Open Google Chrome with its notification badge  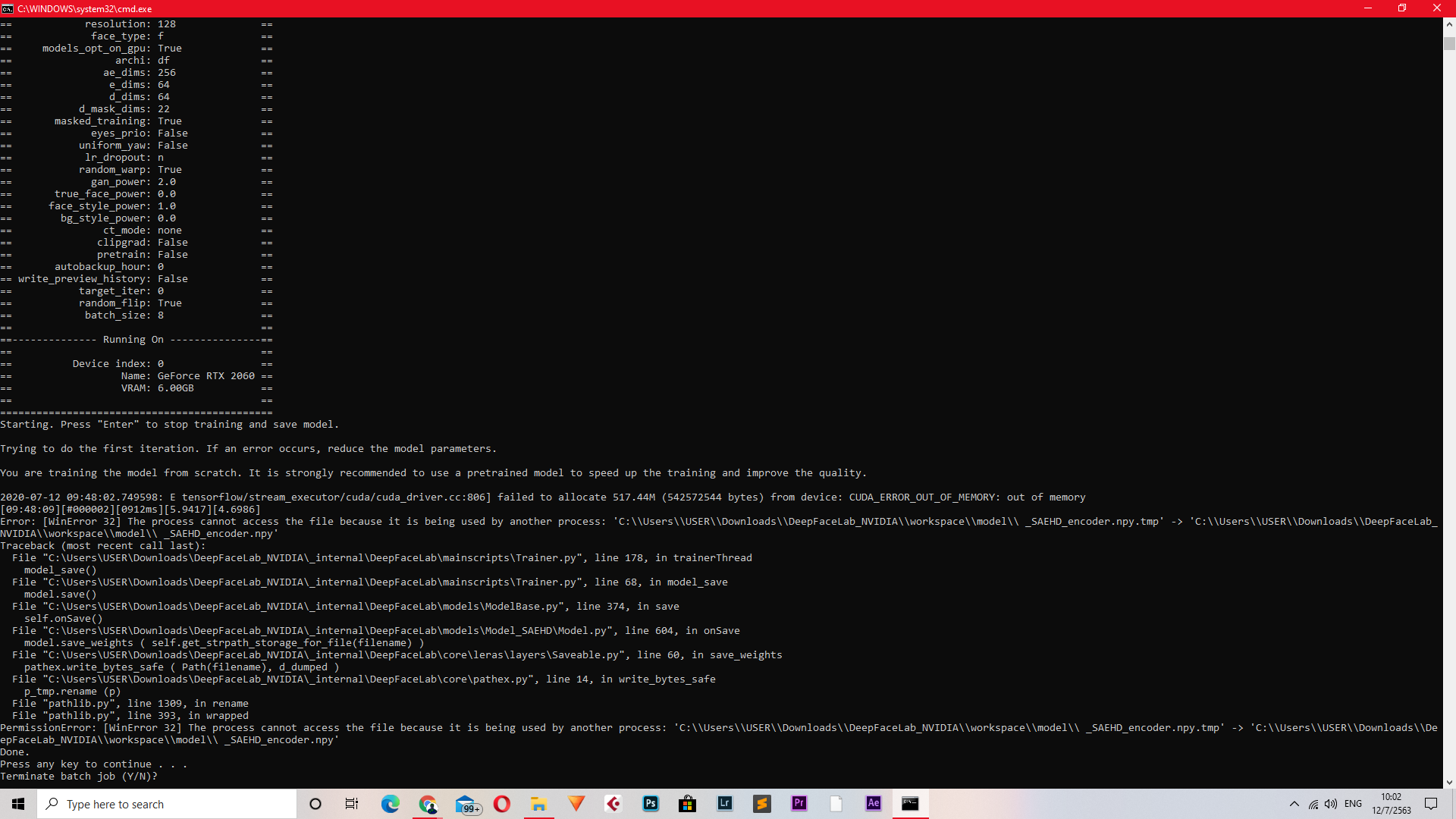428,804
